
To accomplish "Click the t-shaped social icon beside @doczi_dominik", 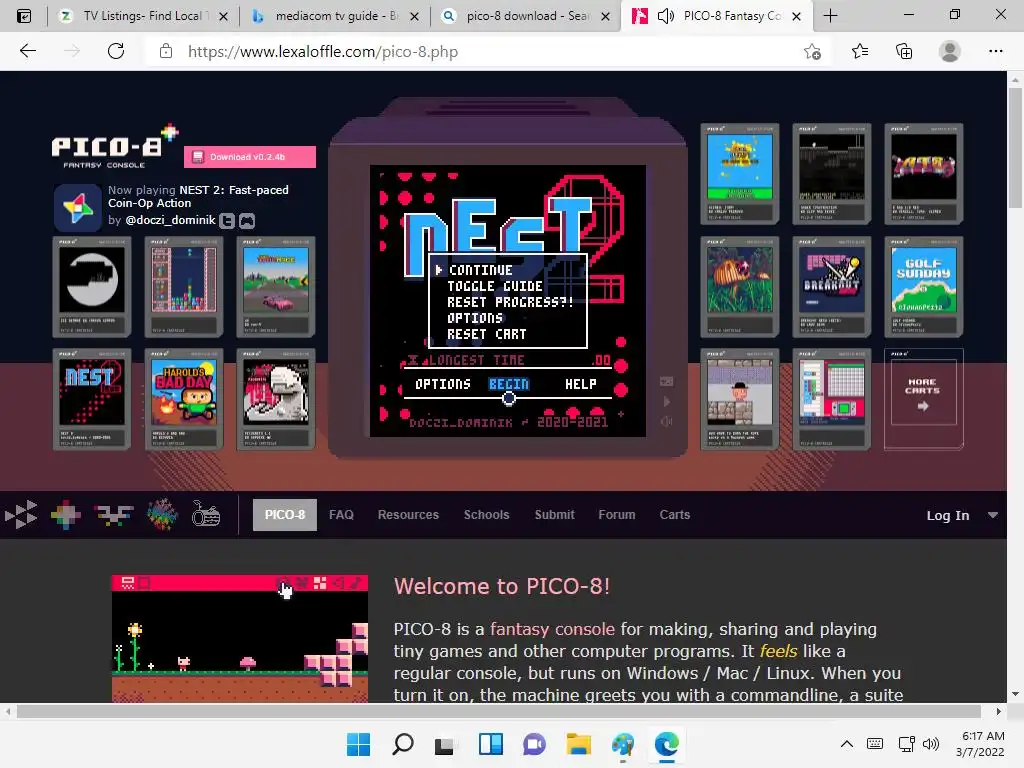I will click(x=227, y=221).
